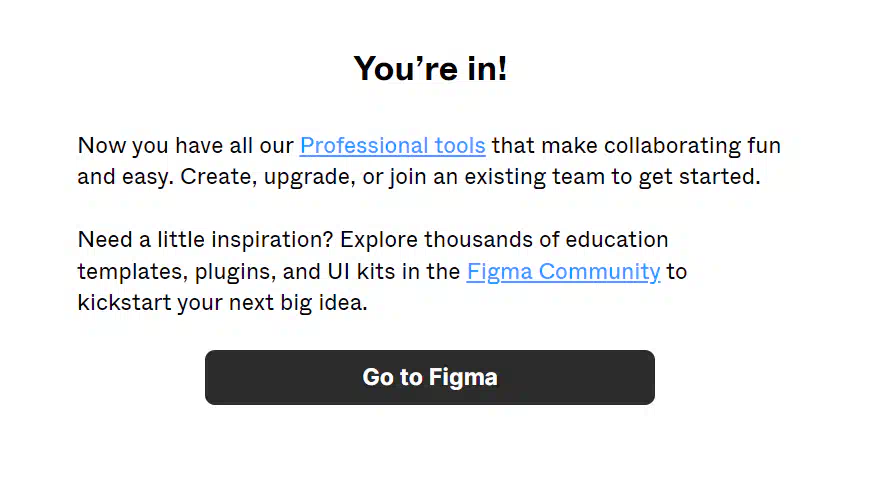Click the text Explore thousands of education
Viewport: 894px width, 494px height.
pos(504,240)
